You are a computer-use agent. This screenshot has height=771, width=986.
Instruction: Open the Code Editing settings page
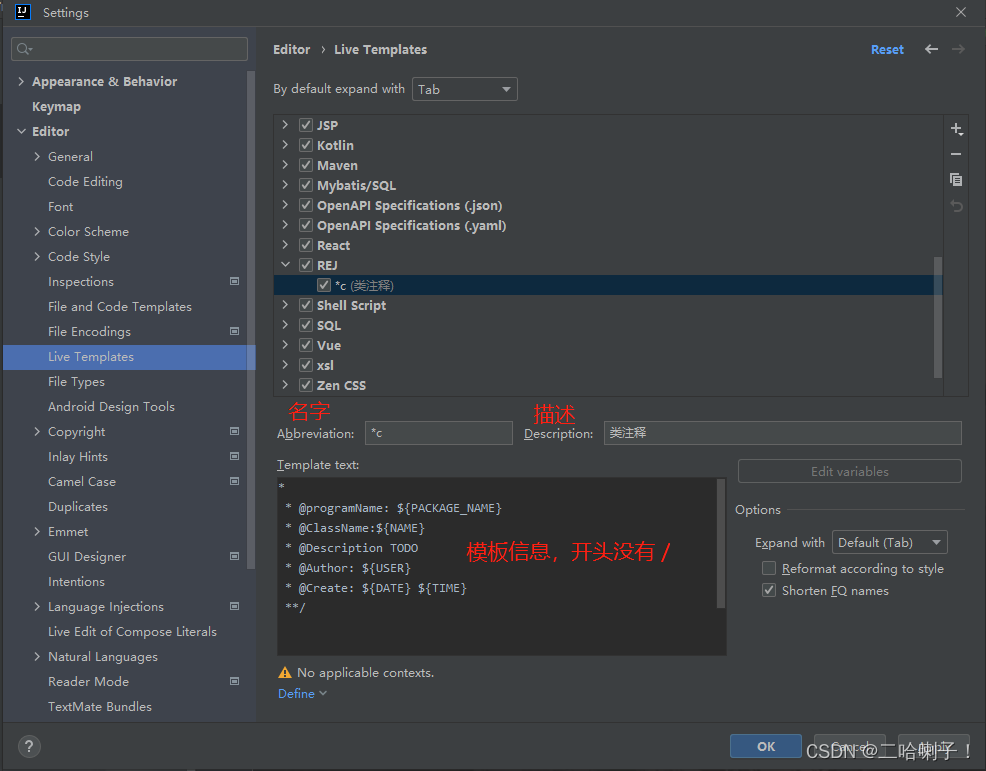(x=85, y=181)
